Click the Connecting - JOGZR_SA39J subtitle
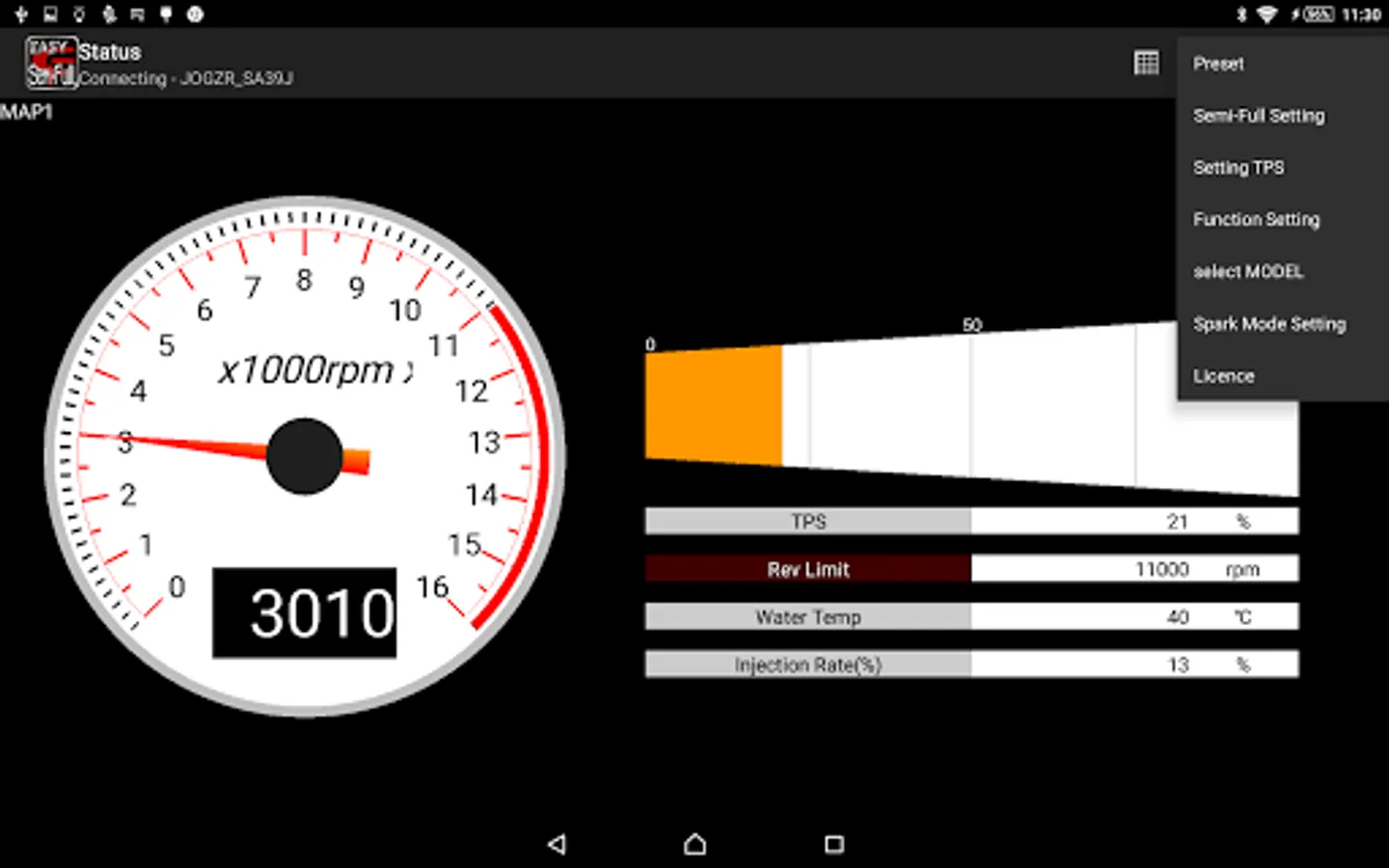Viewport: 1389px width, 868px height. tap(185, 78)
